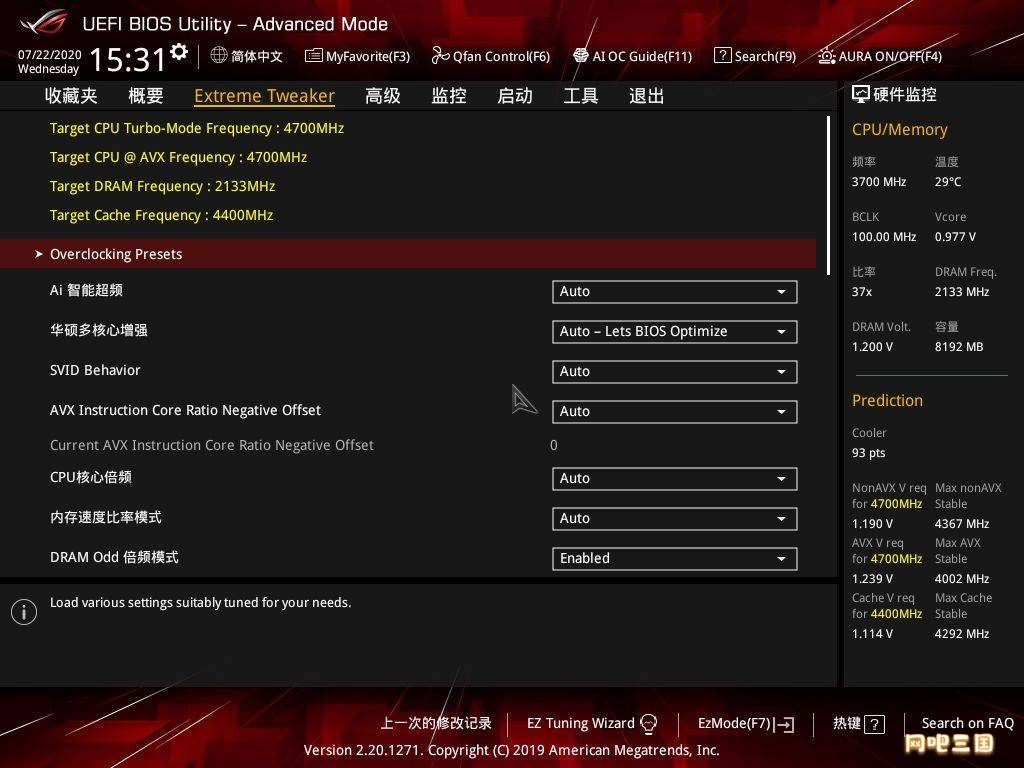1024x768 pixels.
Task: Click the 华硕多核心增强 label
Action: (99, 330)
